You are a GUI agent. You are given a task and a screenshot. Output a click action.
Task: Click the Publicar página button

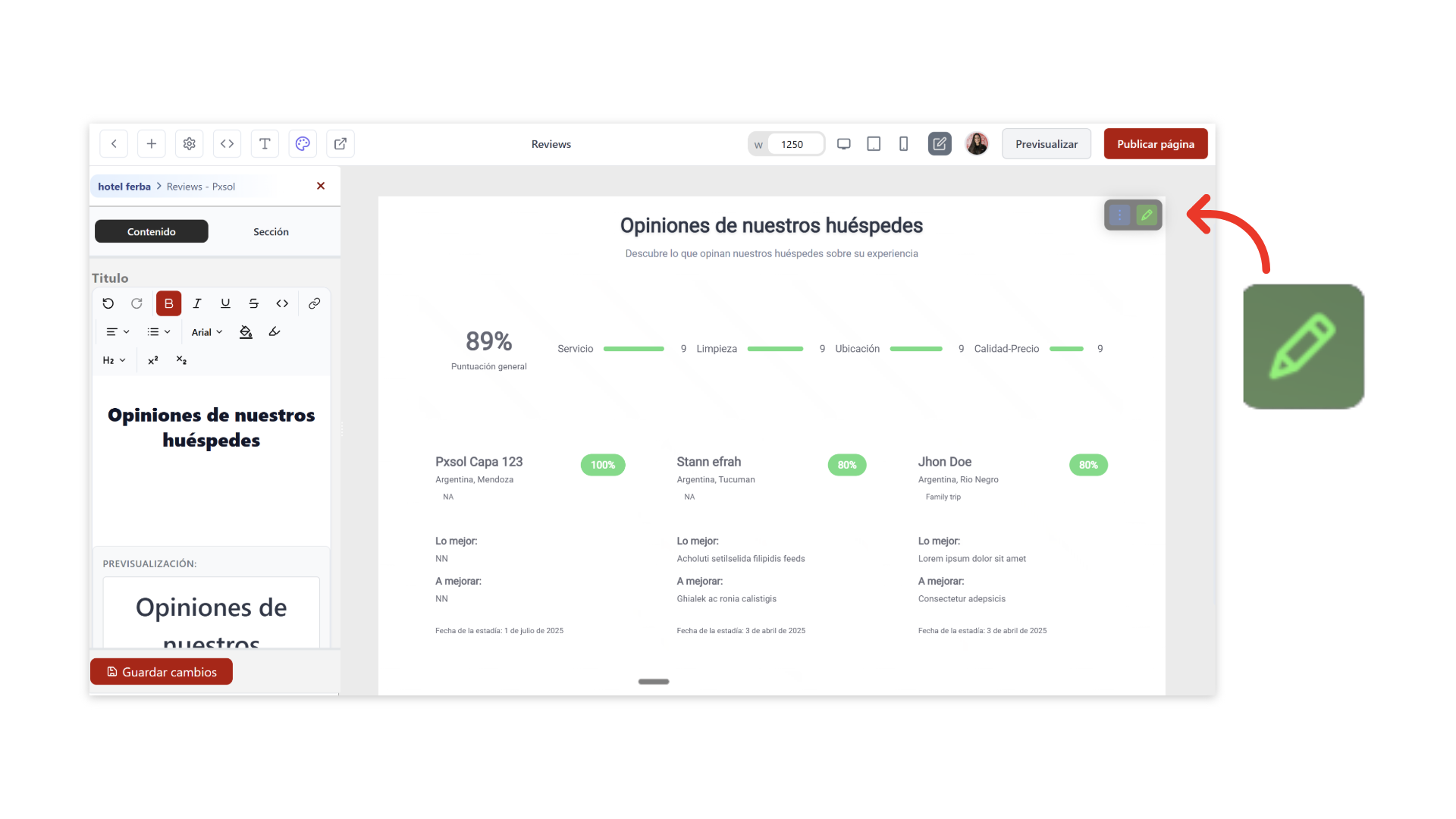1155,144
